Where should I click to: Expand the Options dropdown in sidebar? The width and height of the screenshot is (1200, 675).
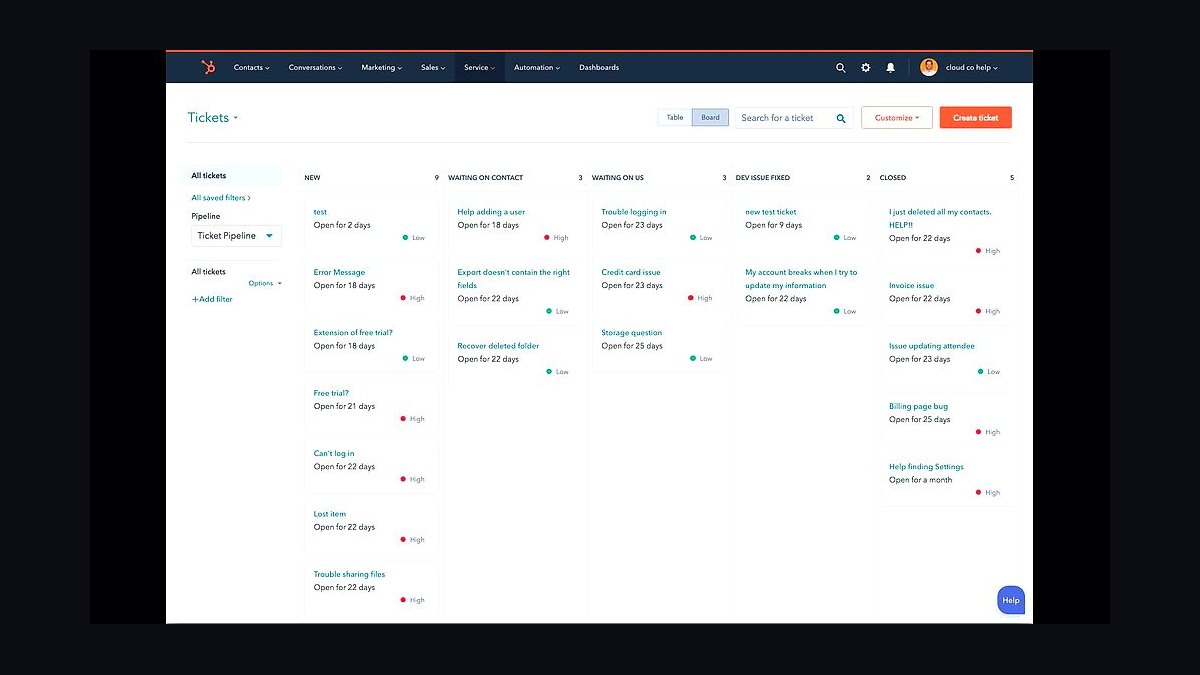[x=265, y=283]
